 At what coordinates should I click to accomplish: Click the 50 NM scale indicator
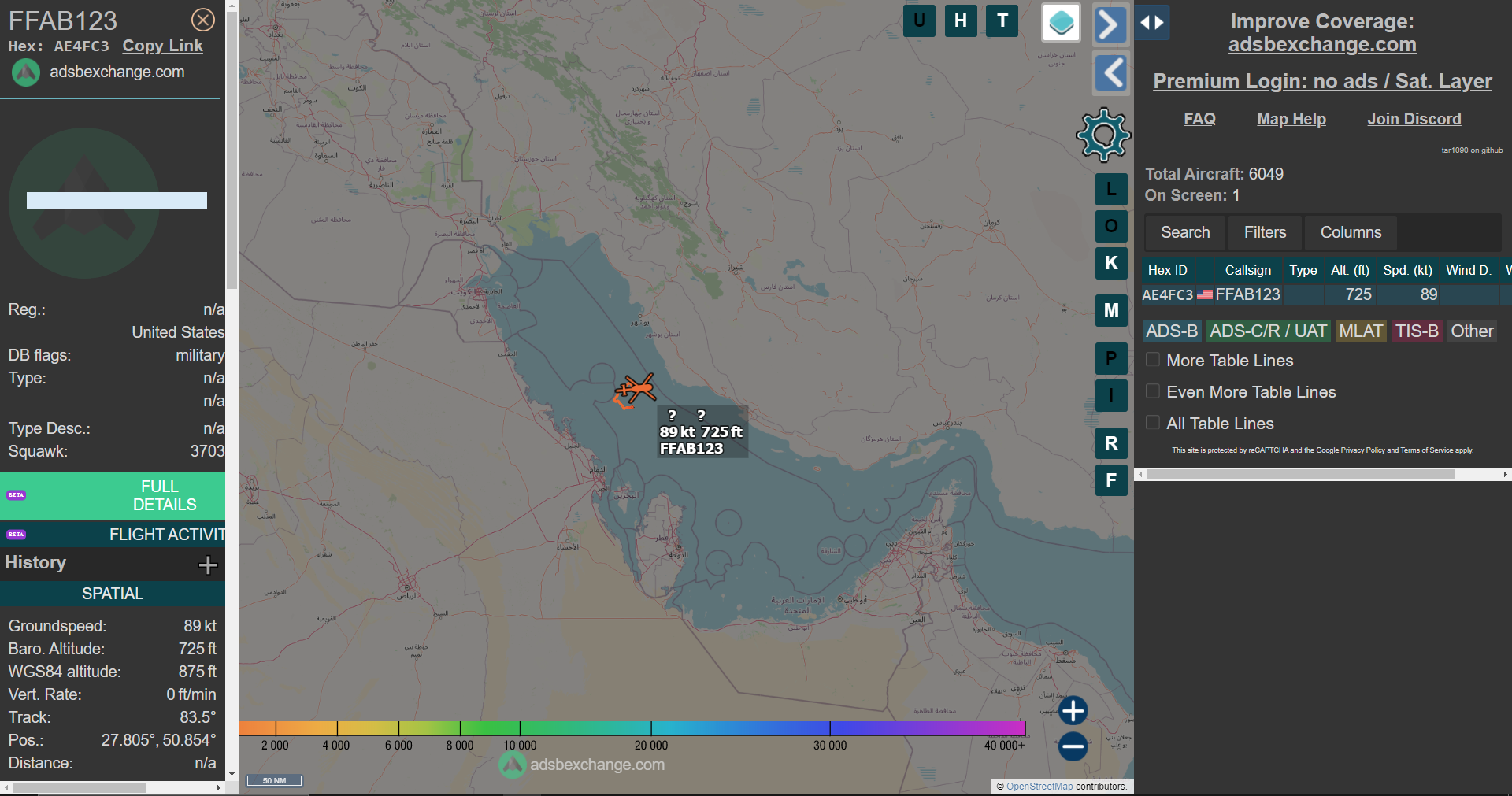274,781
